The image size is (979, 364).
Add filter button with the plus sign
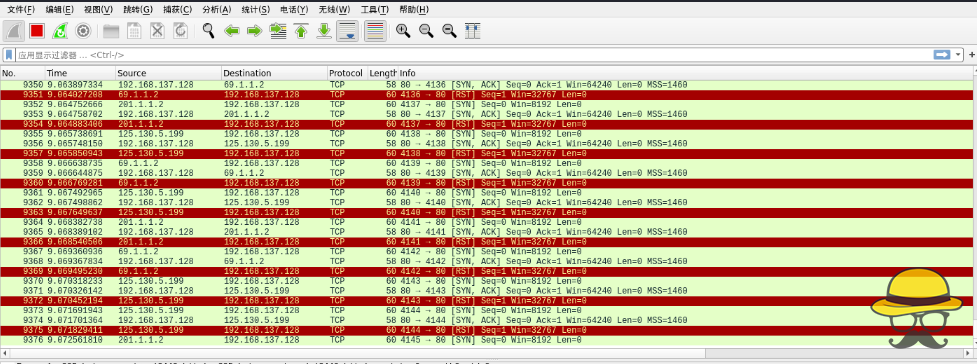pyautogui.click(x=972, y=55)
